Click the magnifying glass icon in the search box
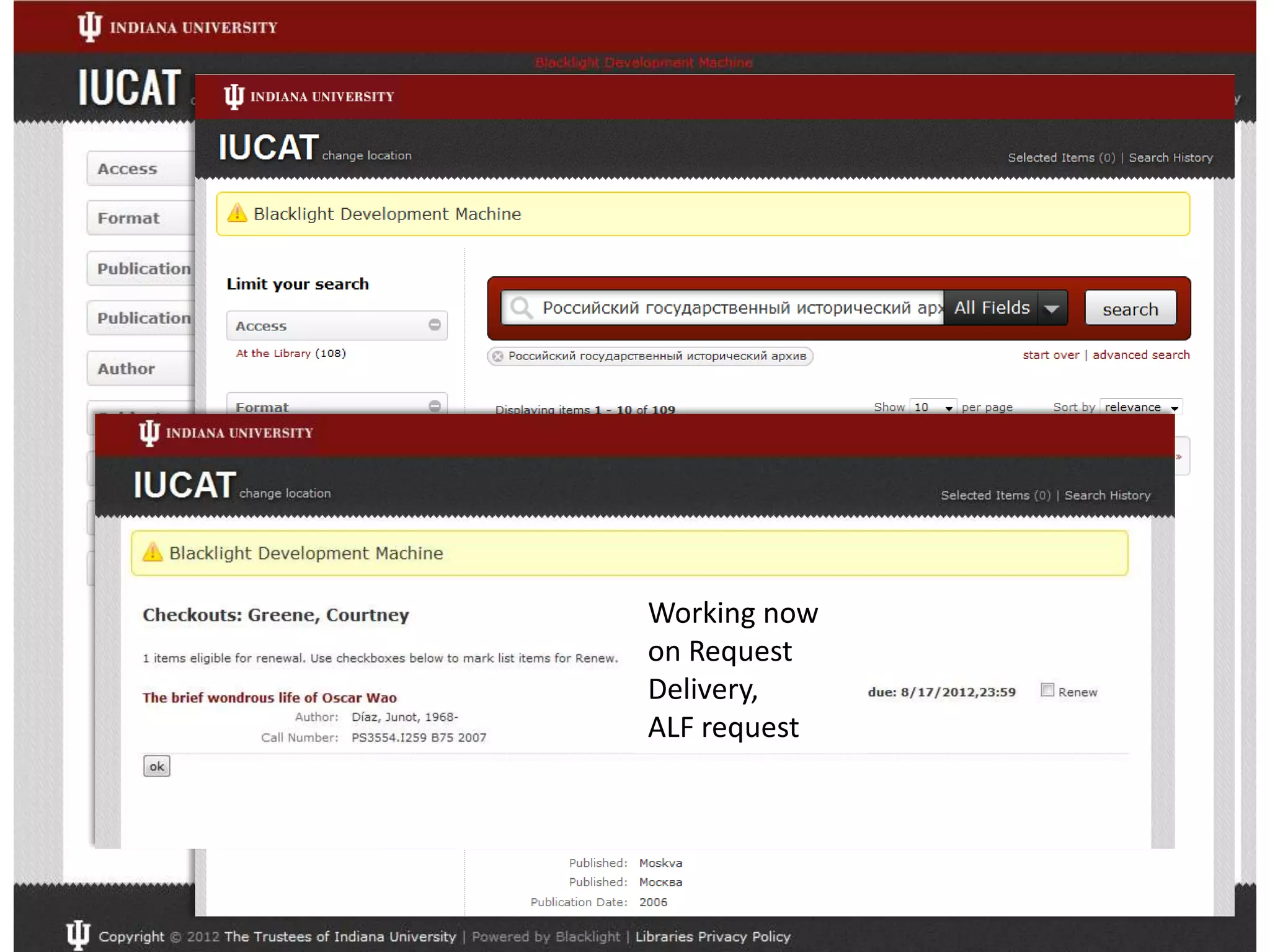 [x=522, y=307]
